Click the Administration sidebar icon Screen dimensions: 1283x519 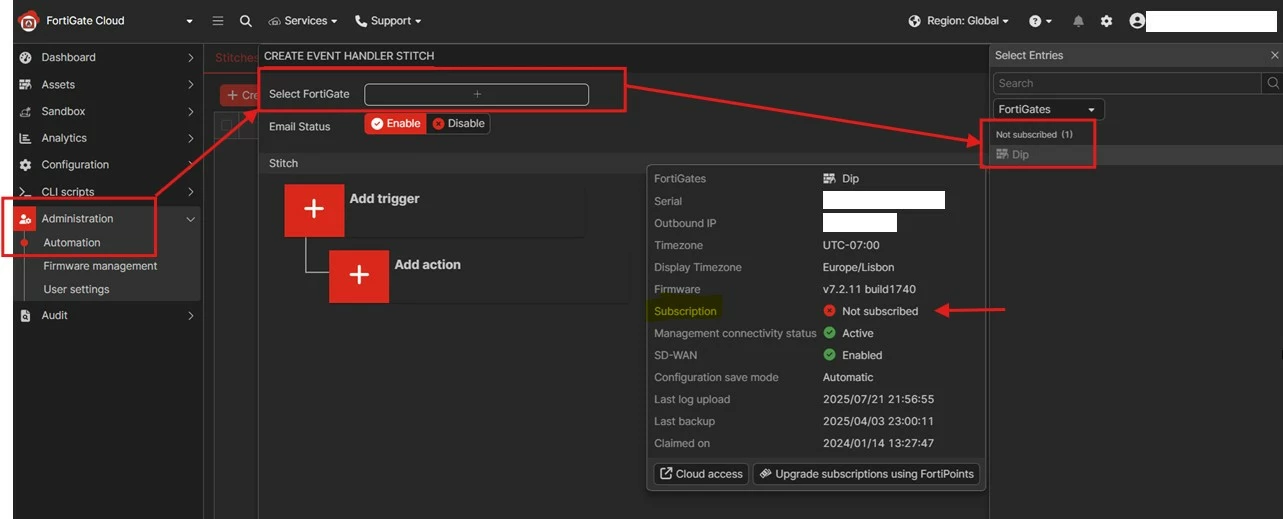pyautogui.click(x=26, y=219)
